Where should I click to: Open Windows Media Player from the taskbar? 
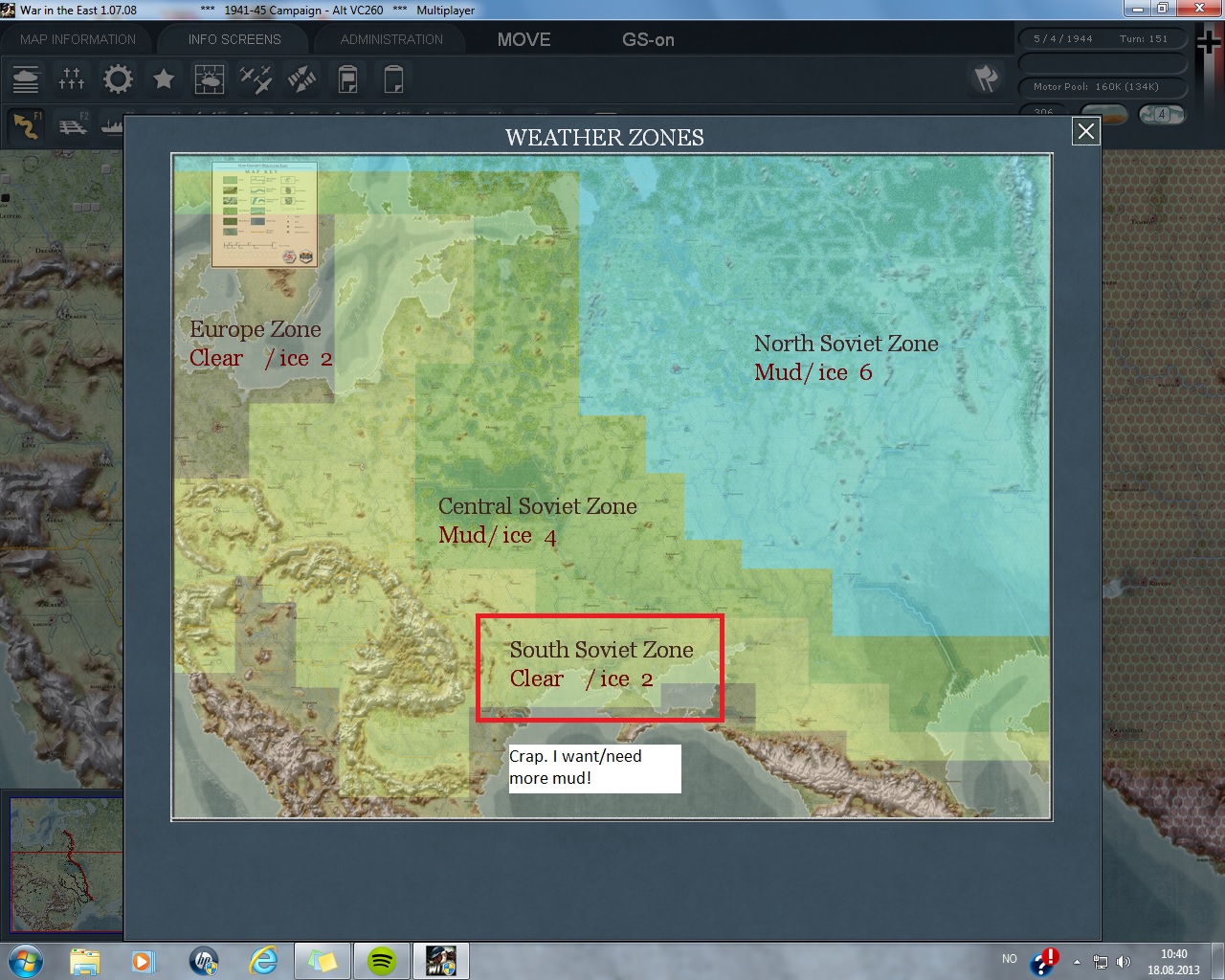pyautogui.click(x=143, y=961)
